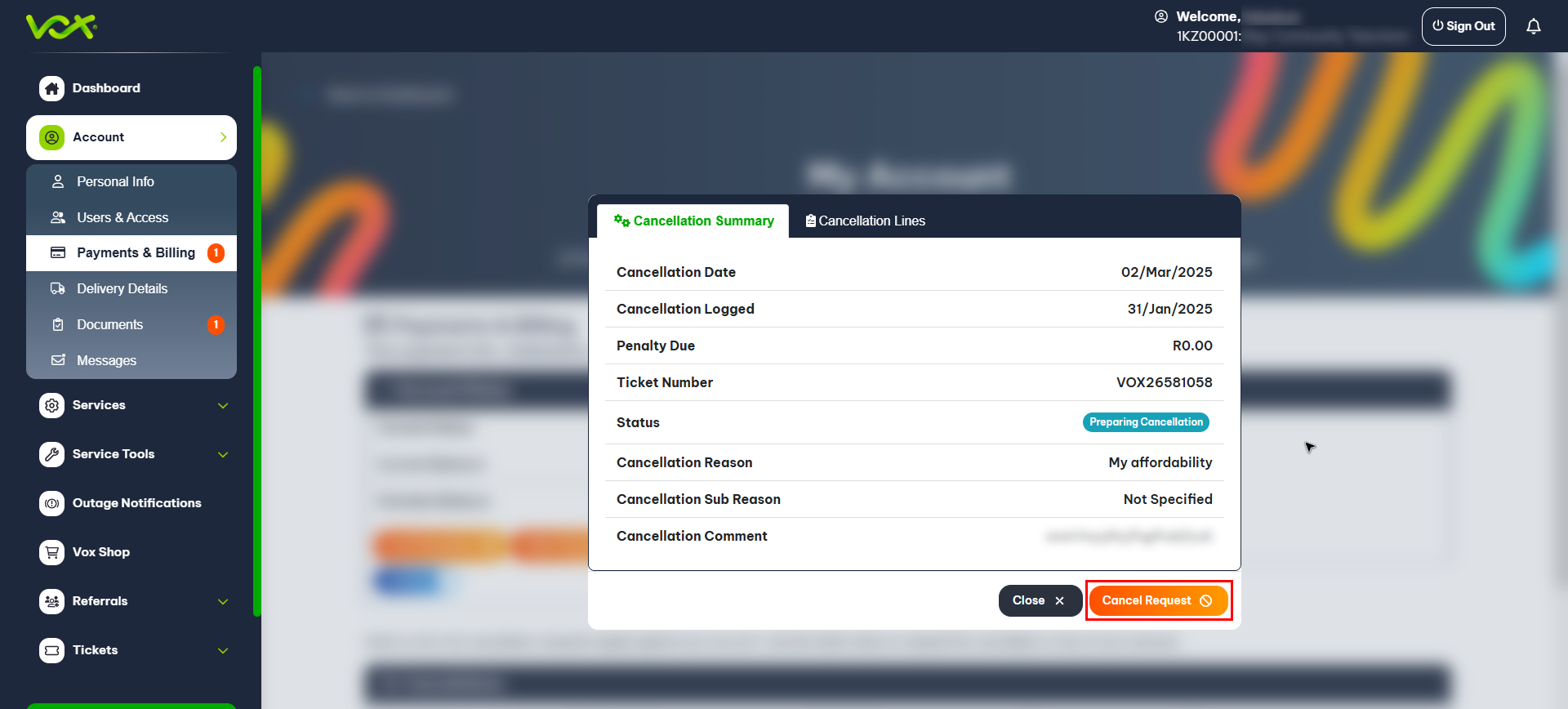Expand the Tickets chevron

tap(223, 650)
